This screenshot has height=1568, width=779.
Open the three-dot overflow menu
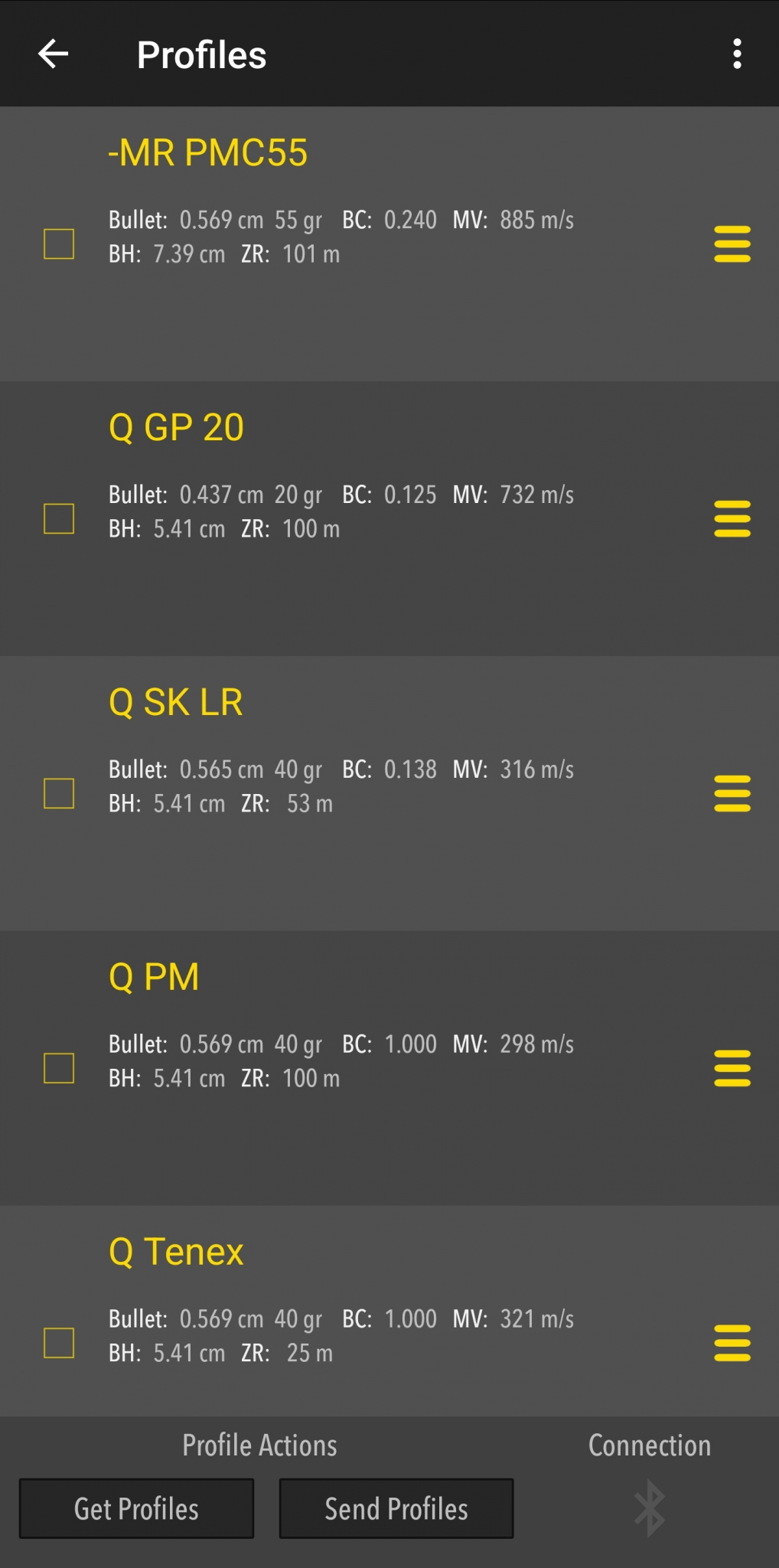tap(737, 54)
